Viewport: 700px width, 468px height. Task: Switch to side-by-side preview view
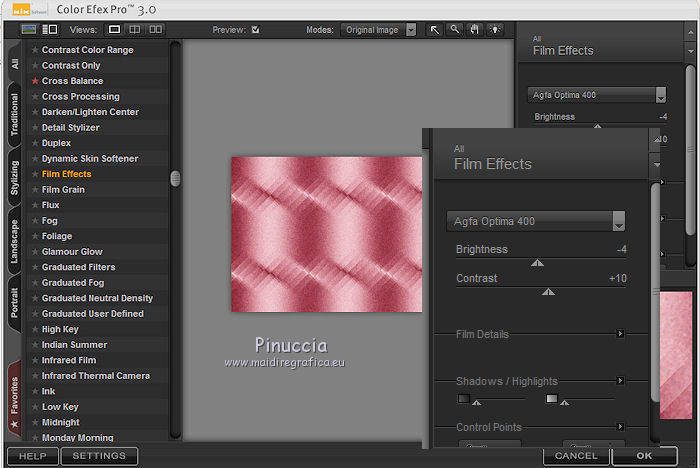[x=156, y=30]
